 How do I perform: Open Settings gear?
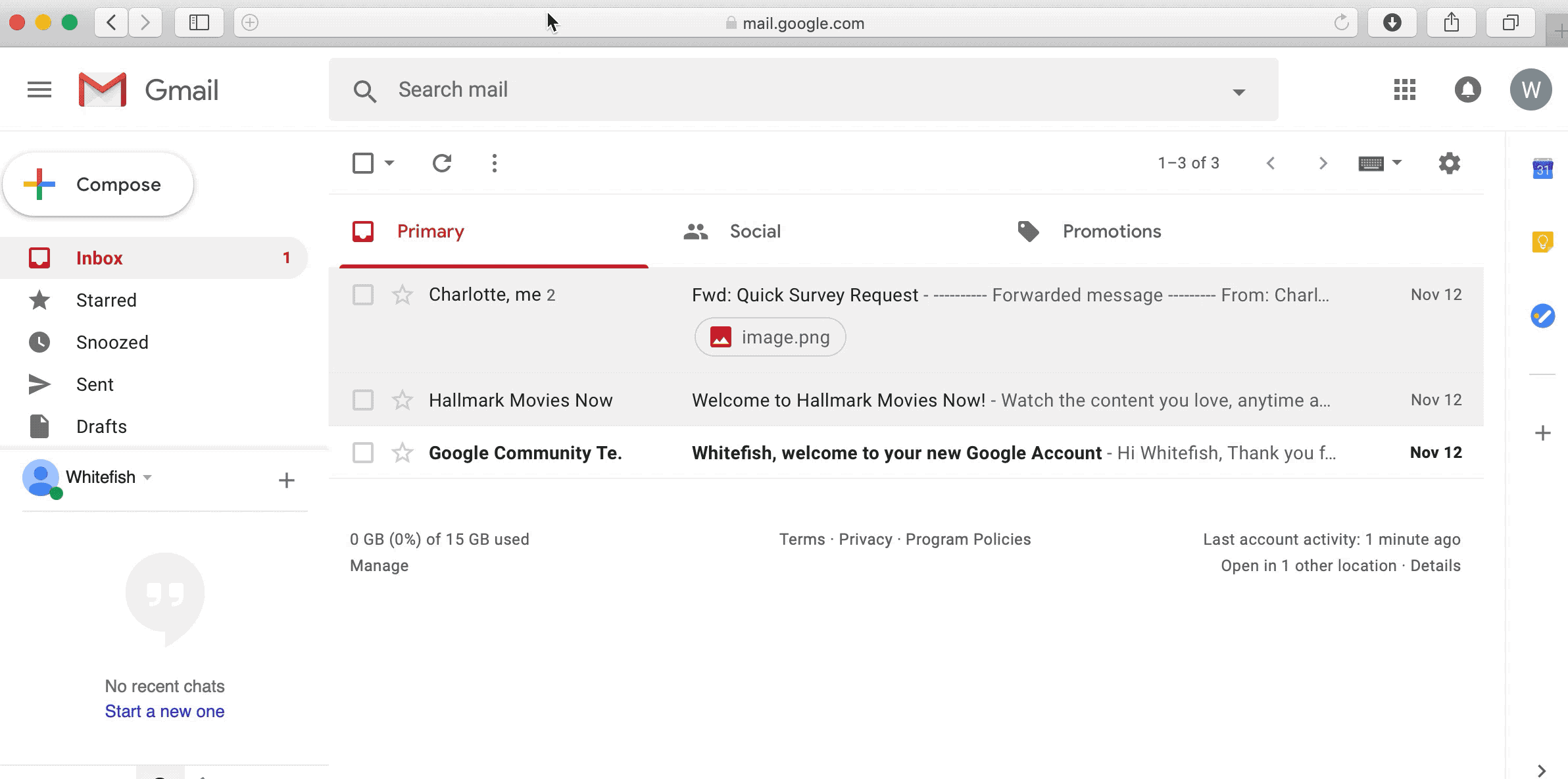(1449, 163)
